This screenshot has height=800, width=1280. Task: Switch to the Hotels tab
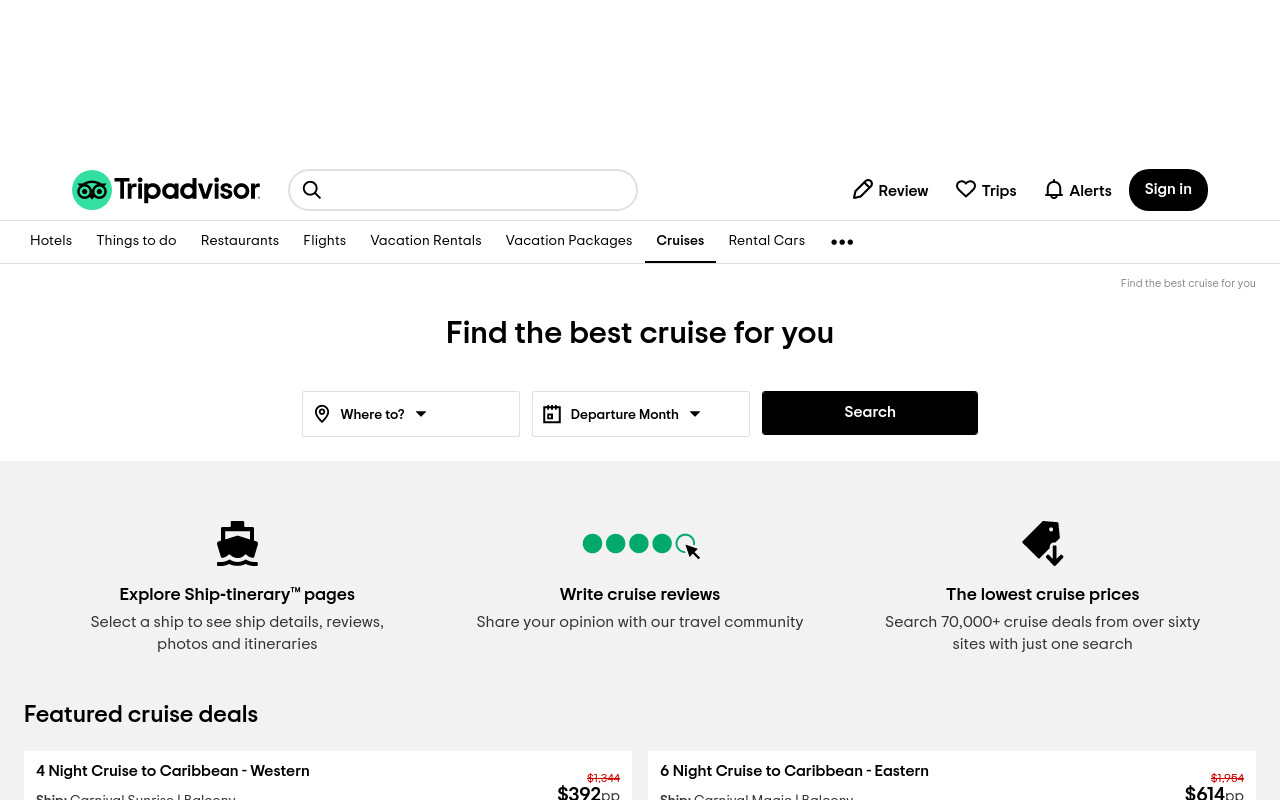[51, 241]
